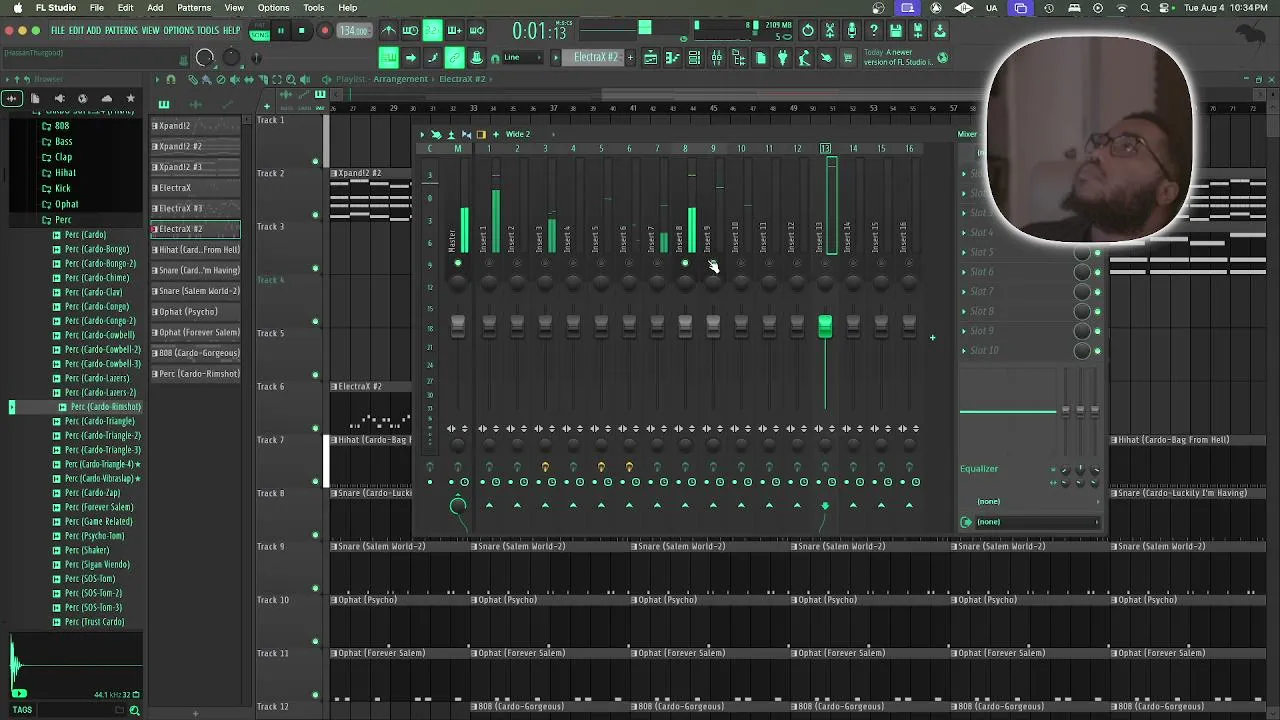1280x720 pixels.
Task: Toggle typing keyboard to piano
Action: [388, 58]
